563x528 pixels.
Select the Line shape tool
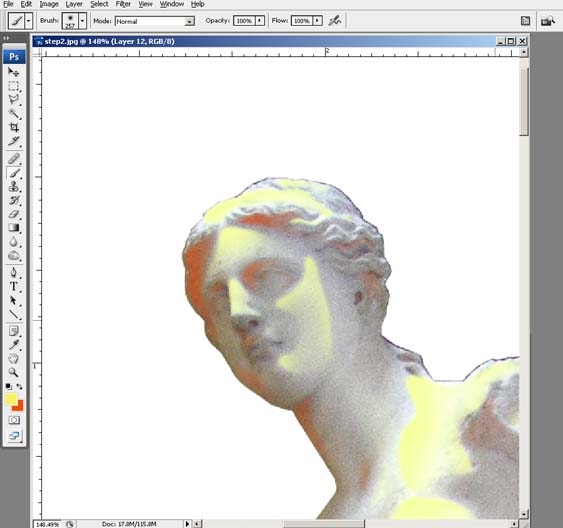[14, 314]
